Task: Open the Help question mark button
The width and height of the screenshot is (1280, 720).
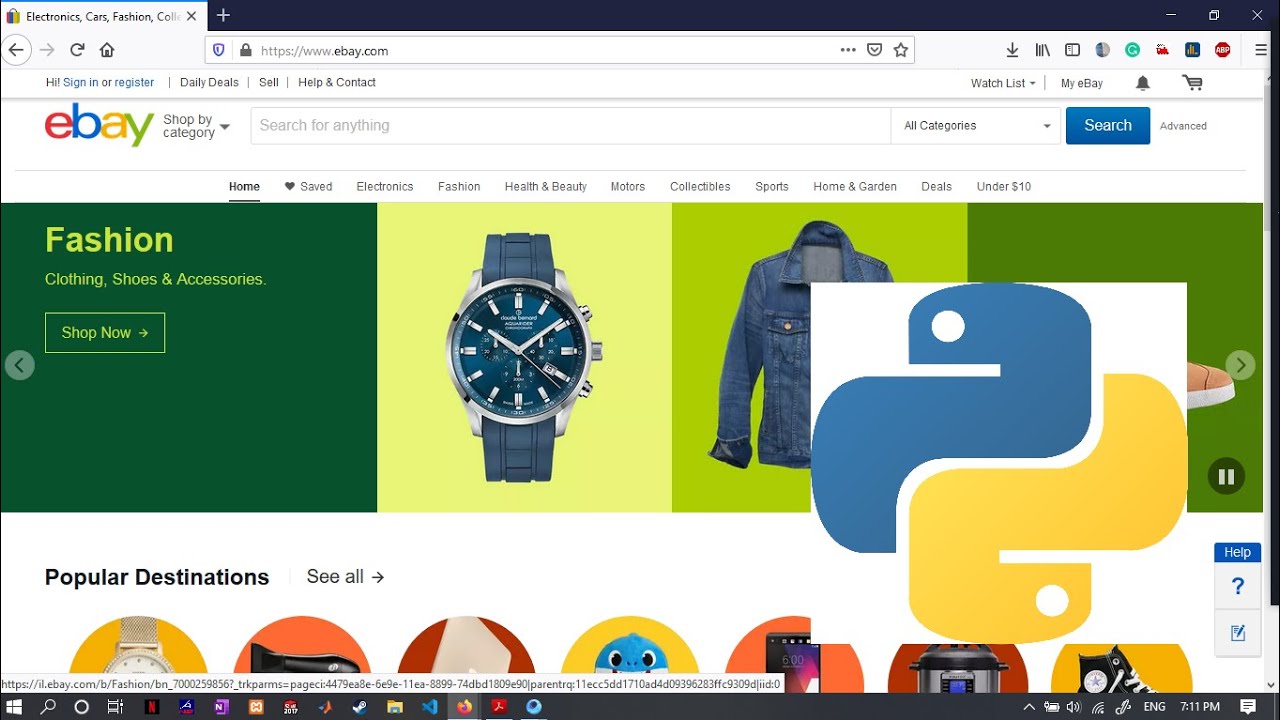Action: [x=1238, y=587]
